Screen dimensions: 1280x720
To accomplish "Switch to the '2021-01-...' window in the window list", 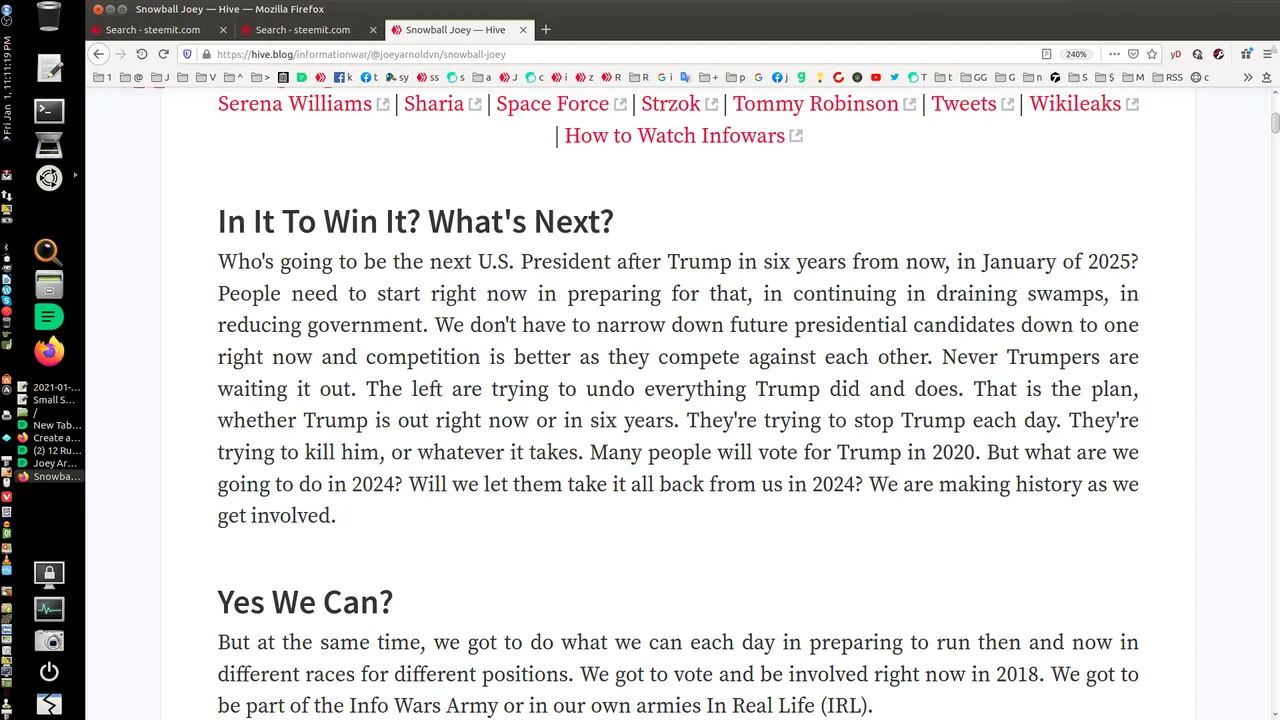I will point(50,387).
